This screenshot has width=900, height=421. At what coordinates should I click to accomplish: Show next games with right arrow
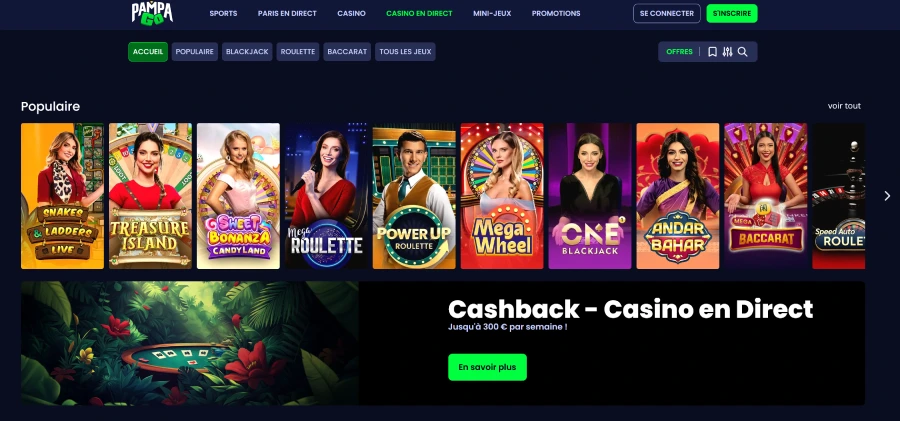point(887,196)
